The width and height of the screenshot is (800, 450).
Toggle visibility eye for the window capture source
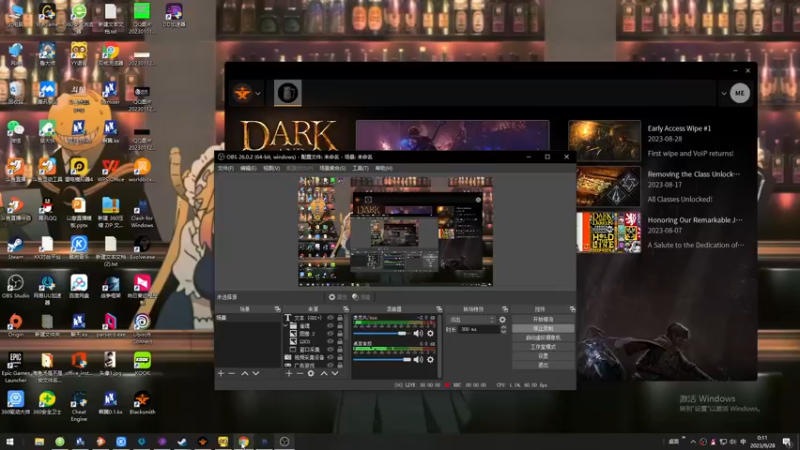click(330, 349)
